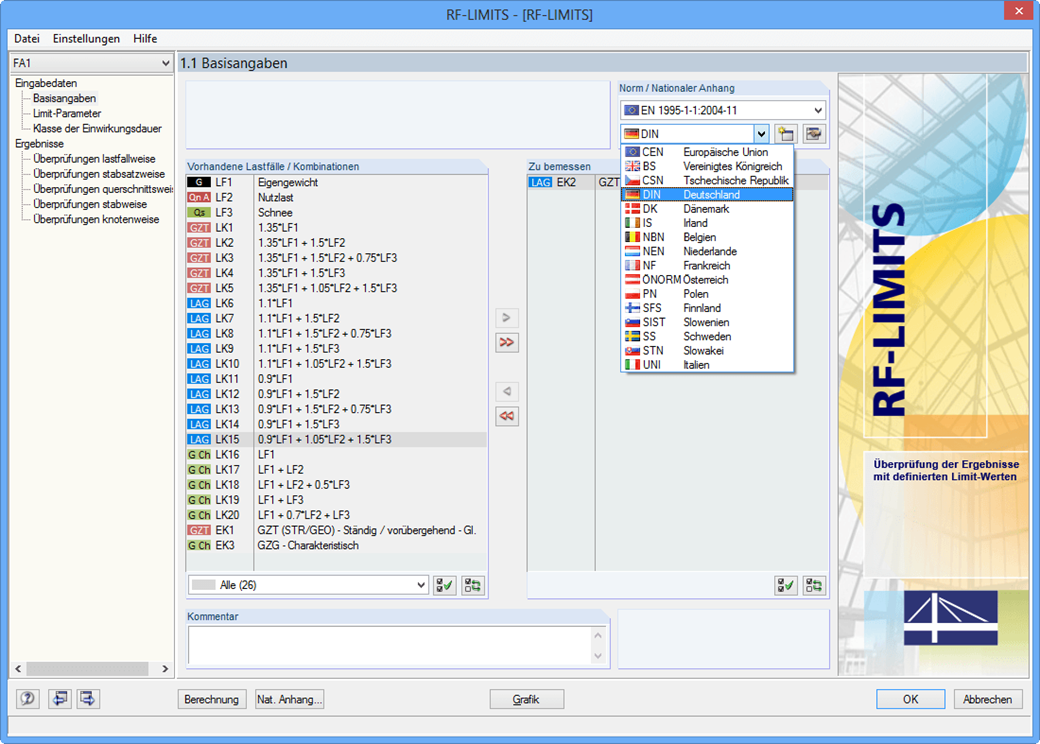1040x744 pixels.
Task: Open Überprüfungen stabweise tree item
Action: (90, 204)
